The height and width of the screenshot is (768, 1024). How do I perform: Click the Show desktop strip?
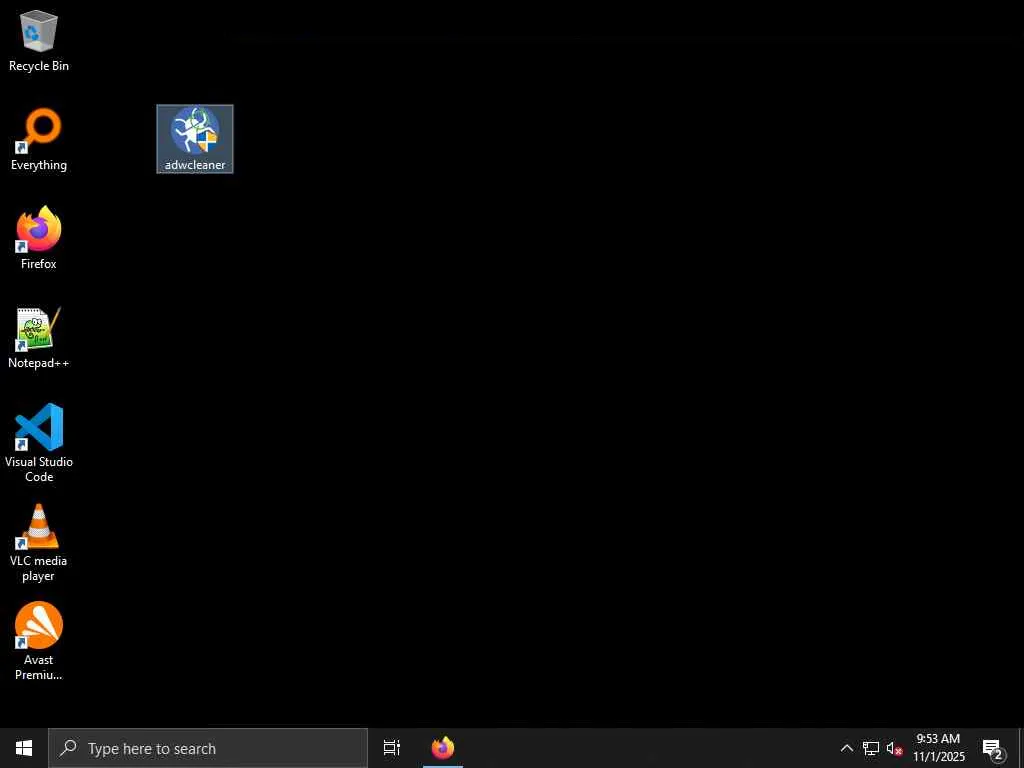1021,748
